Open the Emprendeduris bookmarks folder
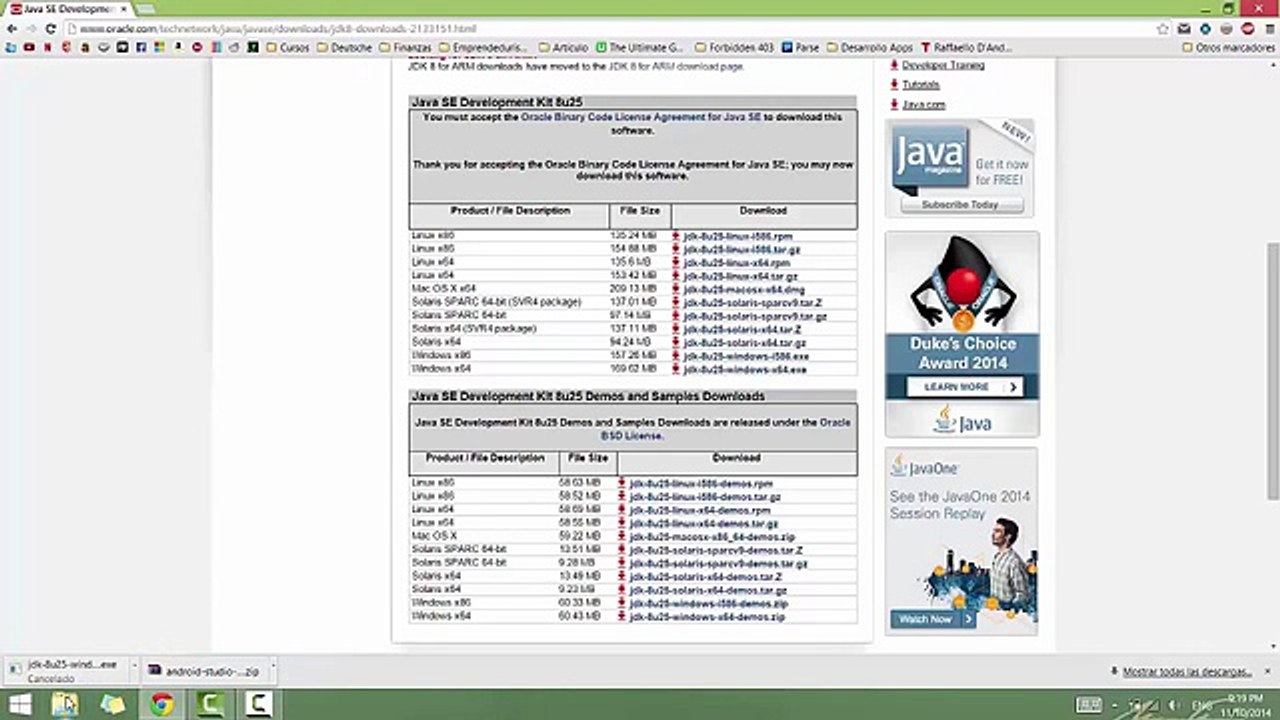Viewport: 1280px width, 720px height. point(485,47)
